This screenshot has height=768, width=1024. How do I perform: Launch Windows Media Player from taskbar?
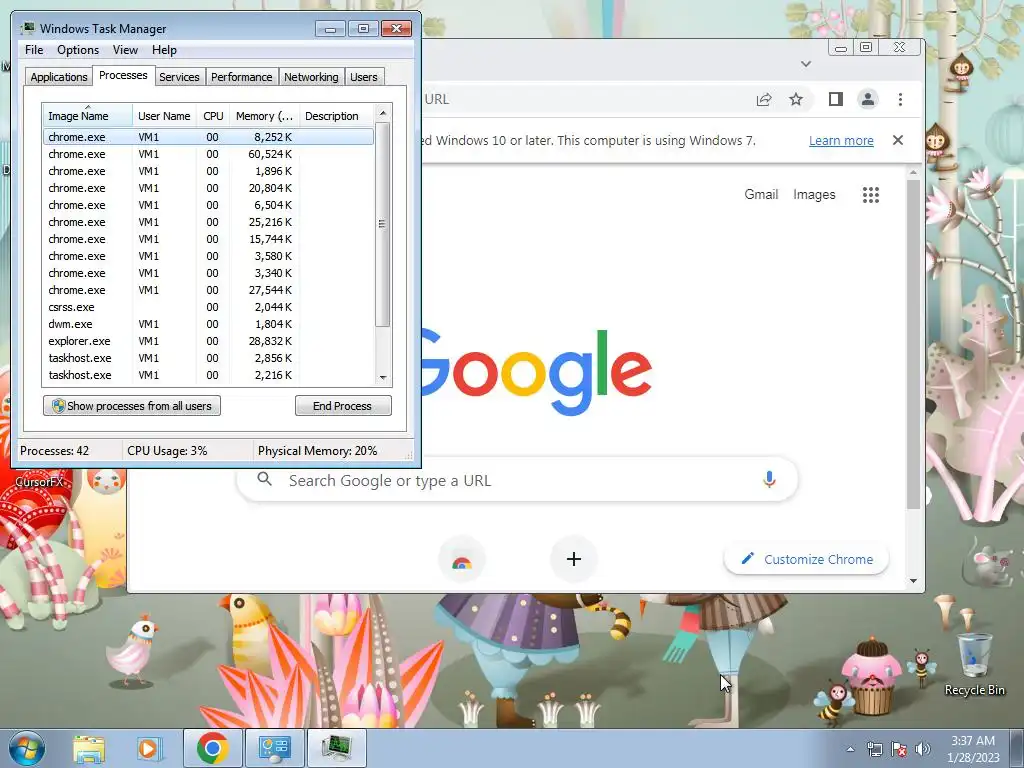coord(150,748)
